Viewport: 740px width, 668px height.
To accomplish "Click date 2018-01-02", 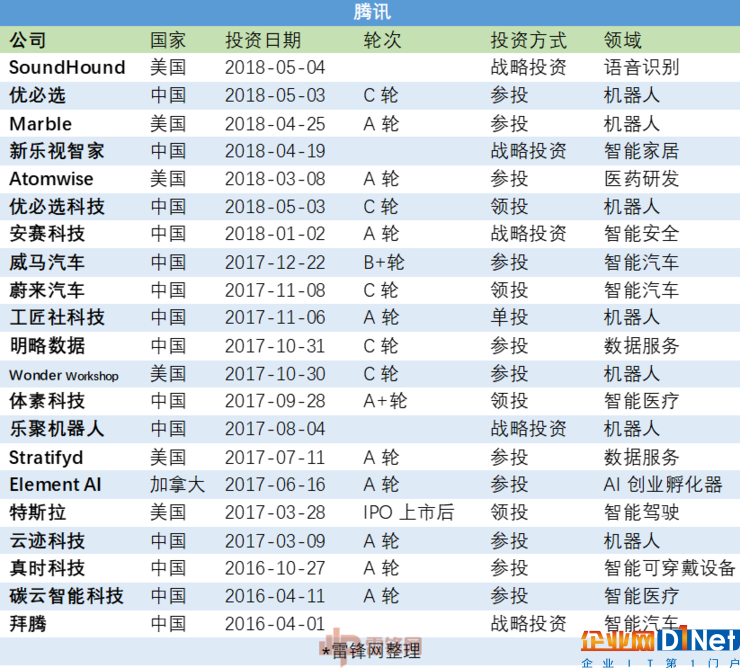I will tap(275, 234).
